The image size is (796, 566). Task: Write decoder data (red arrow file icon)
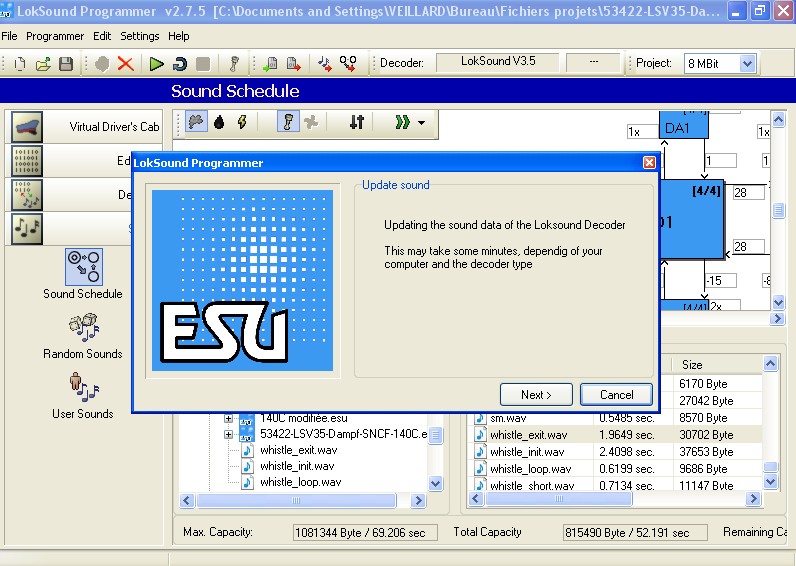pyautogui.click(x=293, y=64)
